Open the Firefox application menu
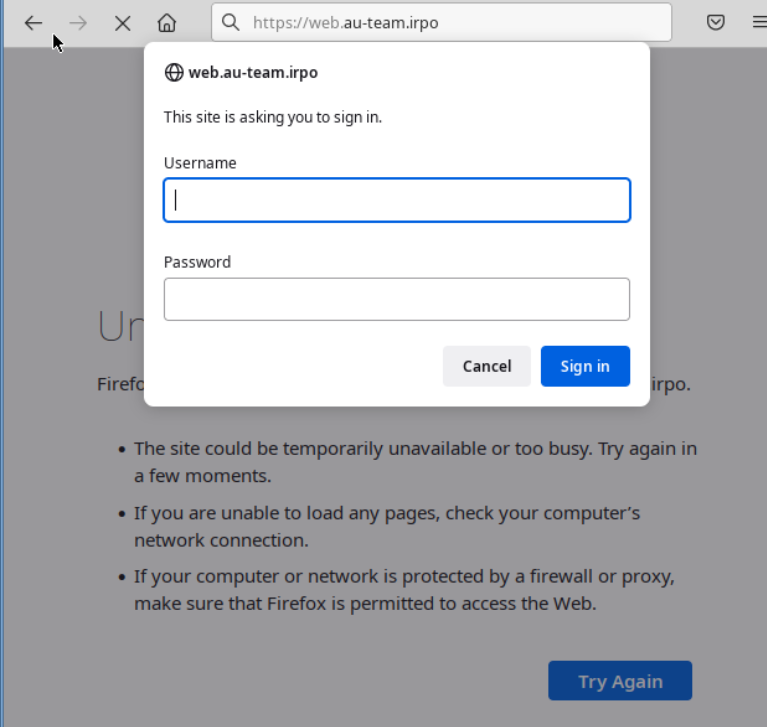This screenshot has height=727, width=767. (x=758, y=23)
